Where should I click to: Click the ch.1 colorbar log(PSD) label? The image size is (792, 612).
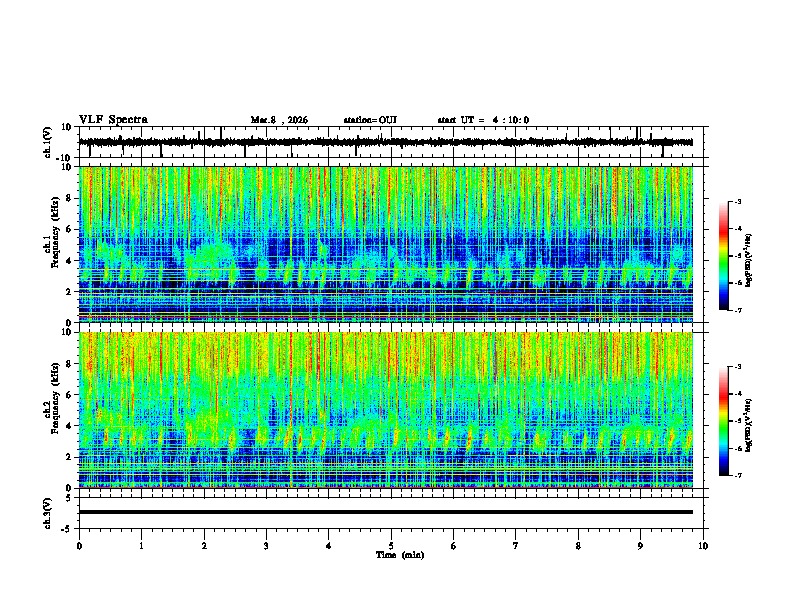748,260
